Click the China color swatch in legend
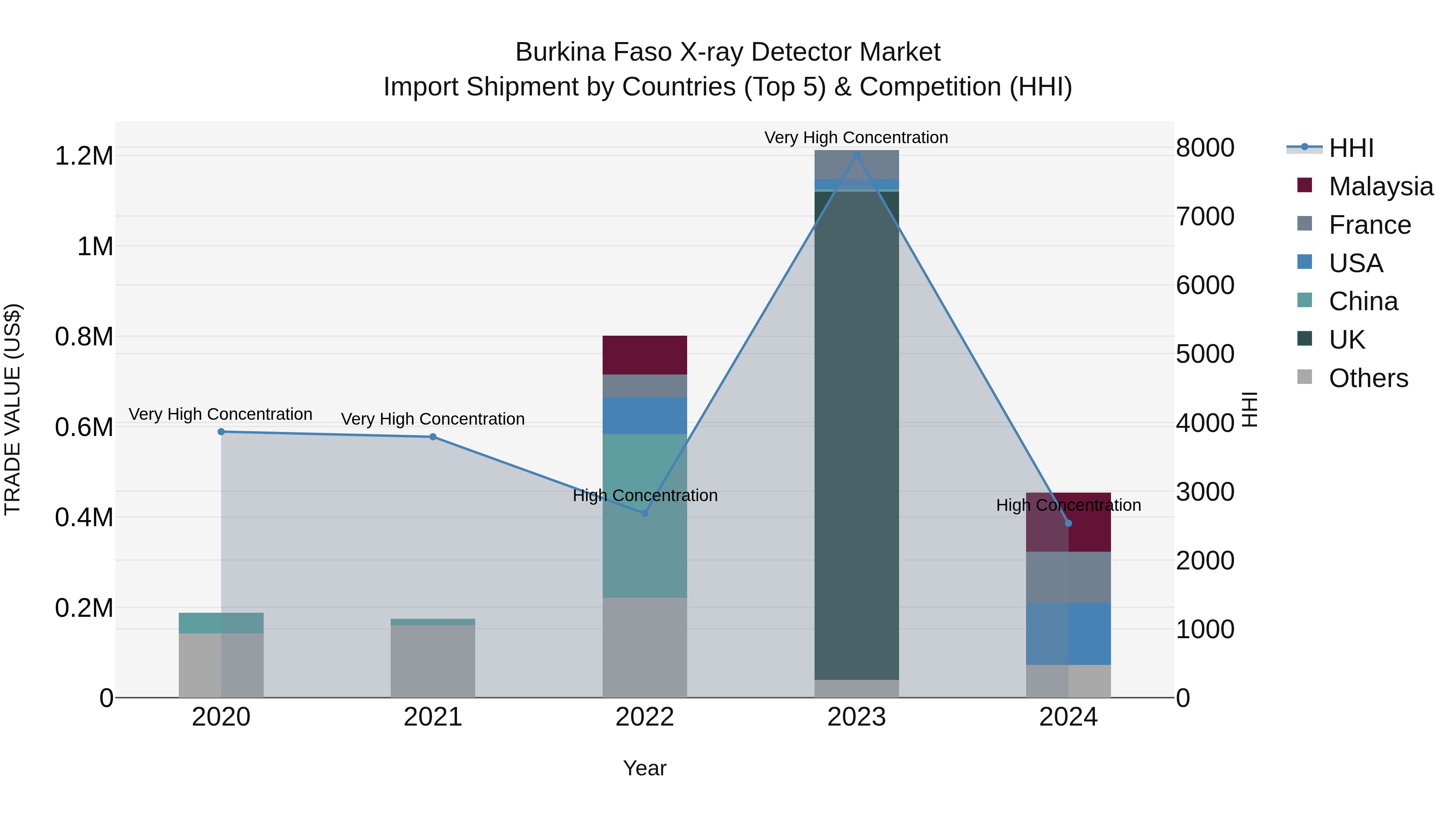This screenshot has height=819, width=1456. [x=1304, y=300]
